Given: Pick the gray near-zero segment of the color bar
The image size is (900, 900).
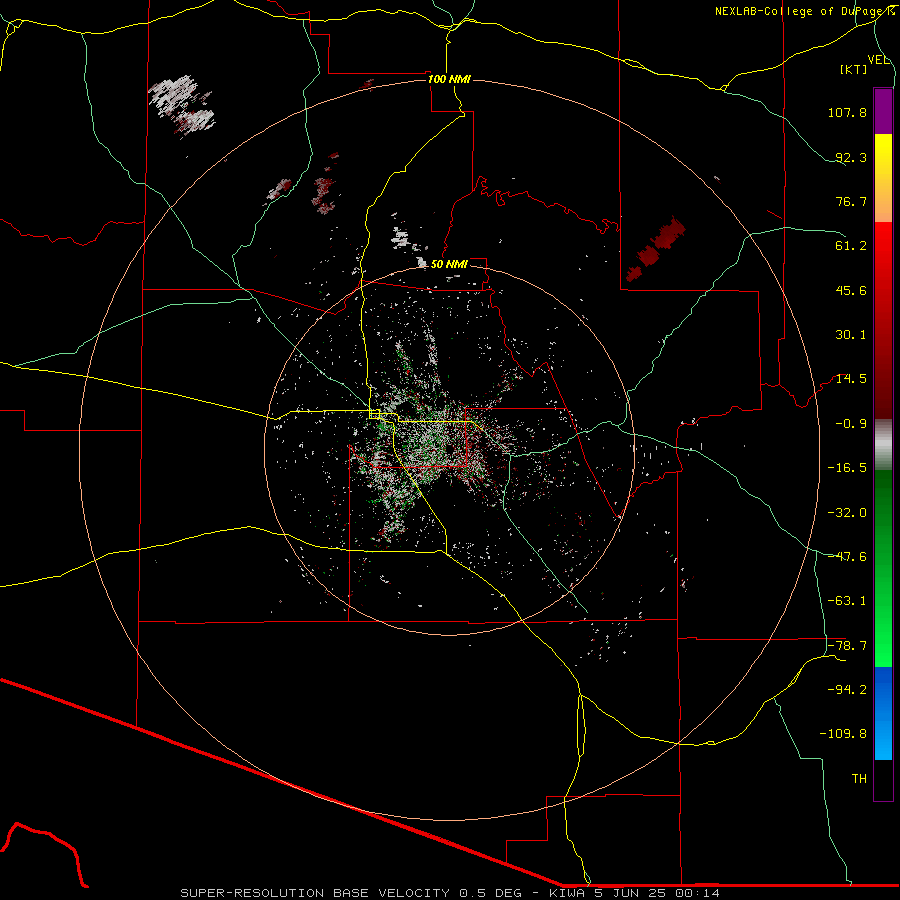Looking at the screenshot, I should (883, 444).
